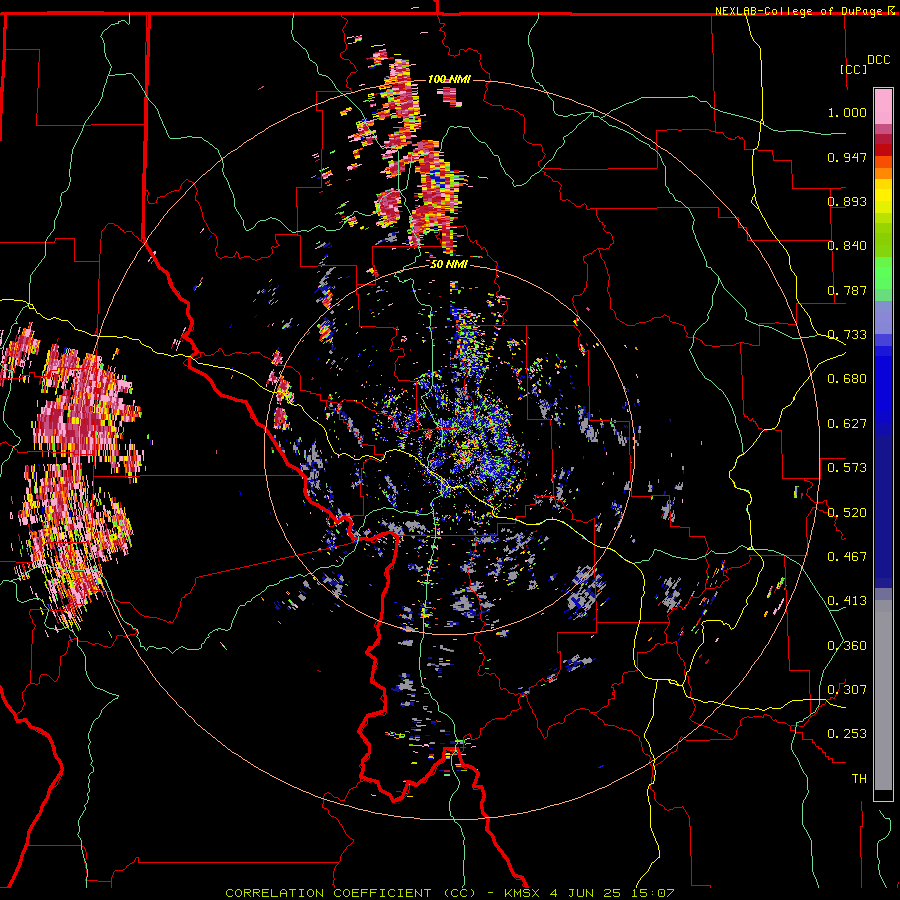
Task: Click the large gray band in the color scale
Action: click(x=883, y=695)
